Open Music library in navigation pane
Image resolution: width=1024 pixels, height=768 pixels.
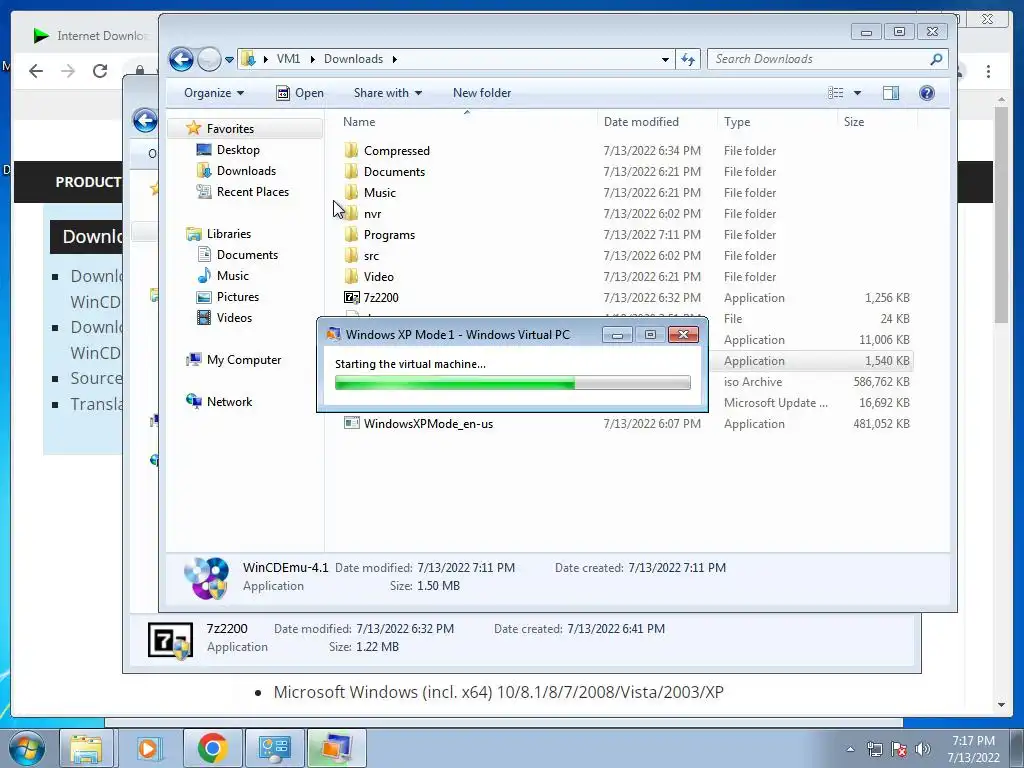[x=232, y=276]
